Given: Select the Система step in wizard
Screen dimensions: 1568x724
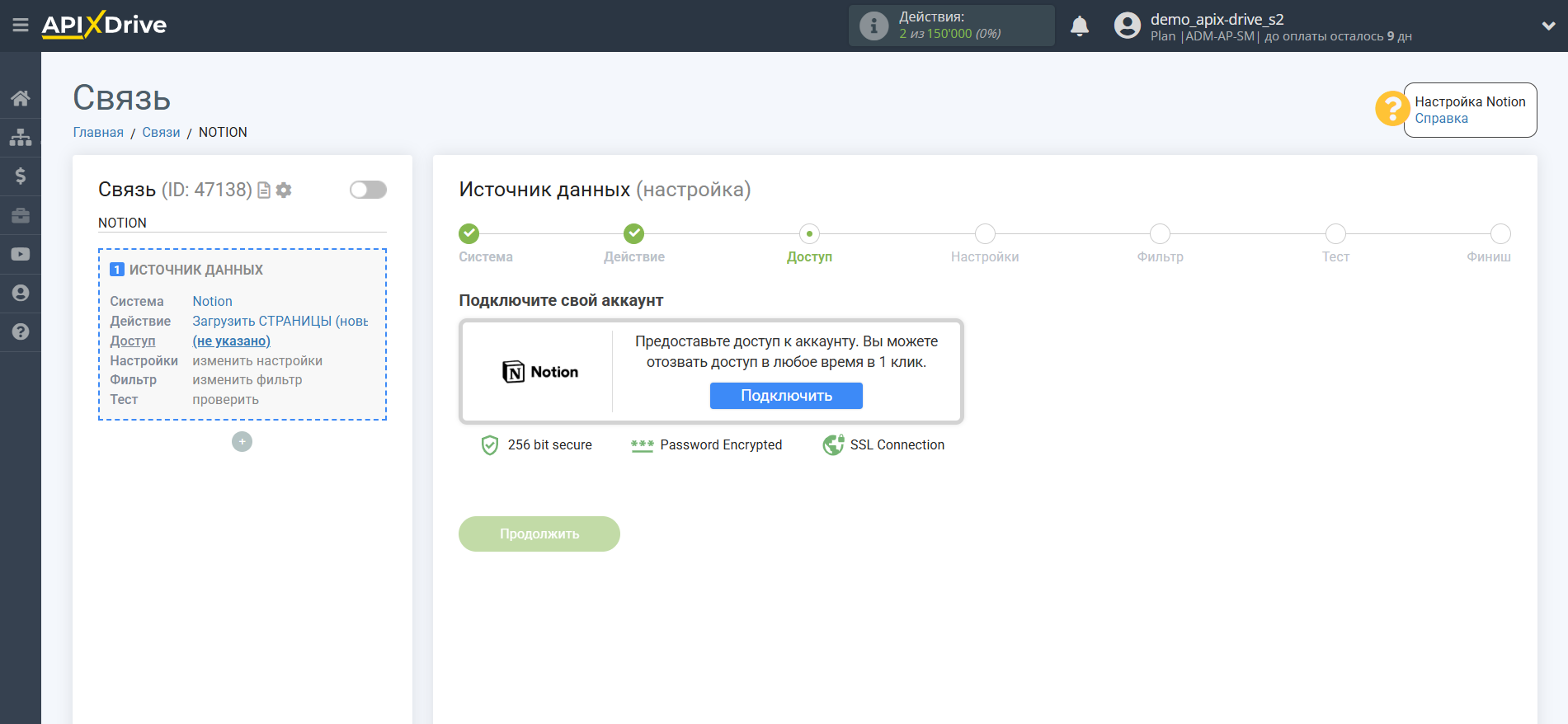Looking at the screenshot, I should pos(469,234).
